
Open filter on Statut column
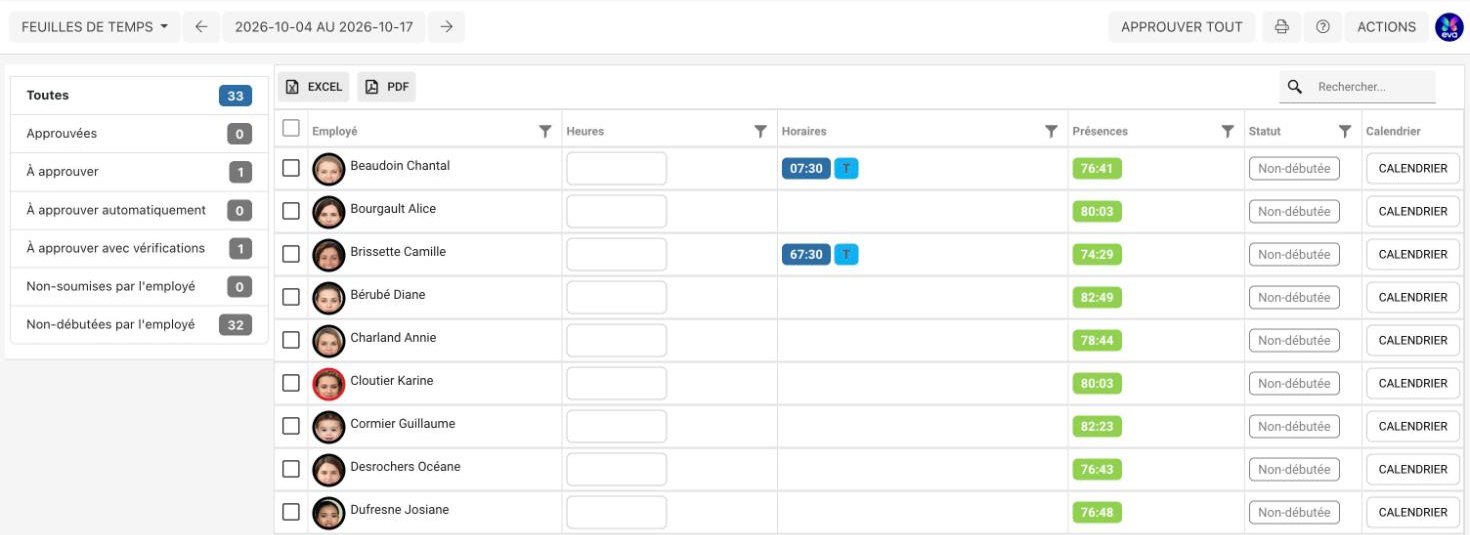[1345, 131]
